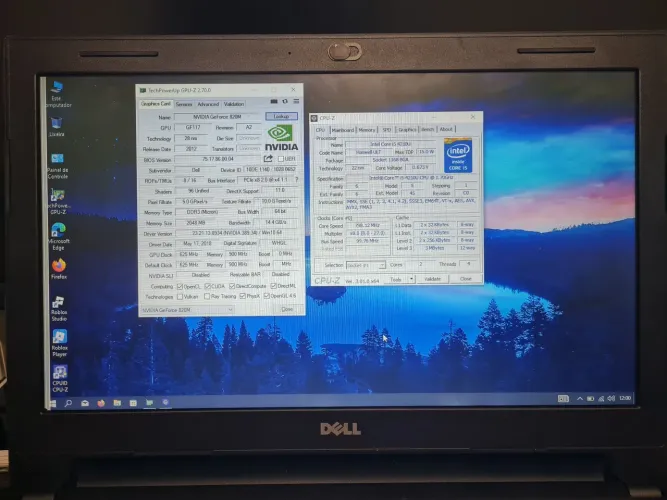This screenshot has width=667, height=500.
Task: Click the Intel Core i5 badge in CPU-Z
Action: click(458, 155)
